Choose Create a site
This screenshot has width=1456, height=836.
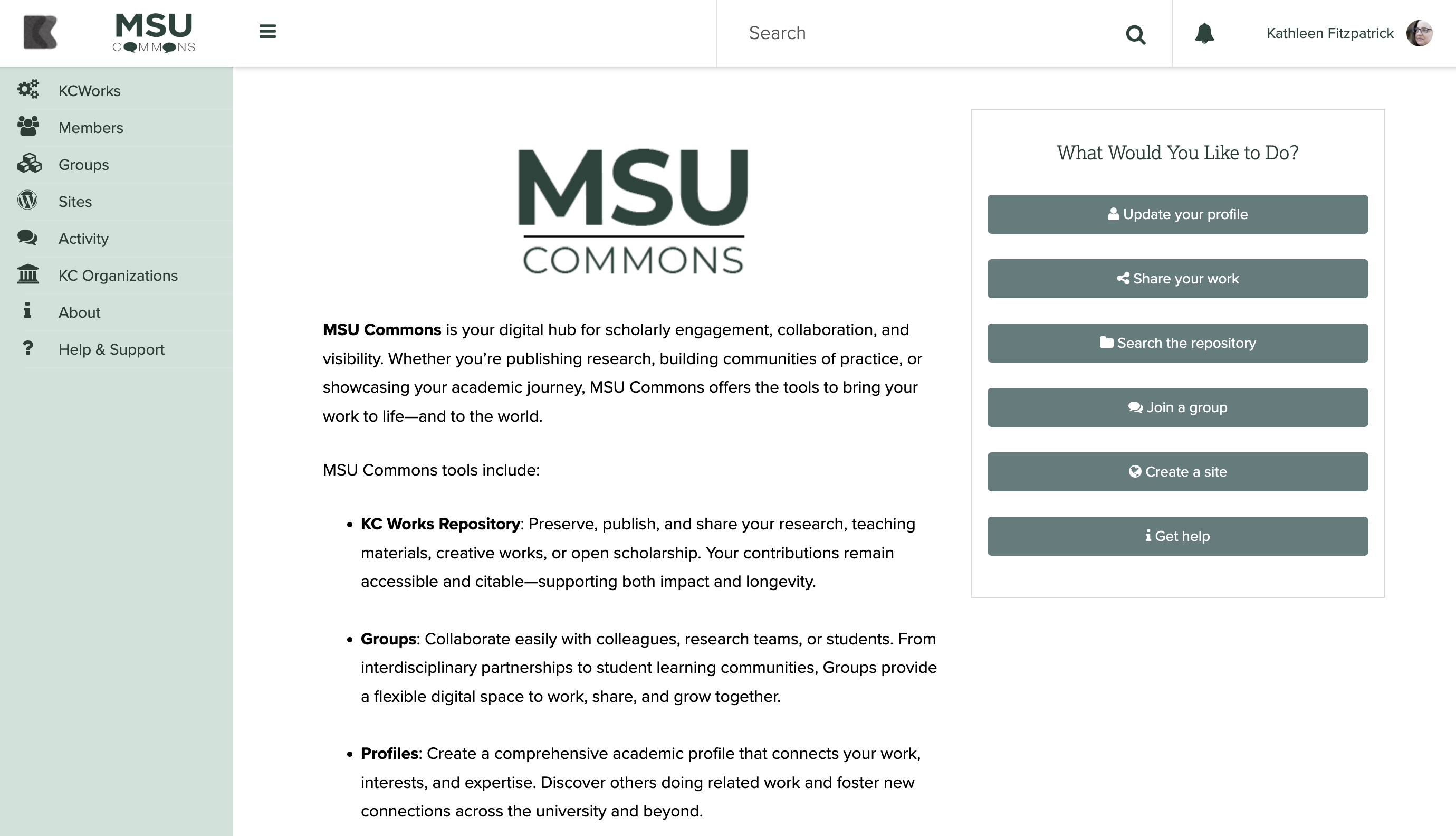point(1177,471)
